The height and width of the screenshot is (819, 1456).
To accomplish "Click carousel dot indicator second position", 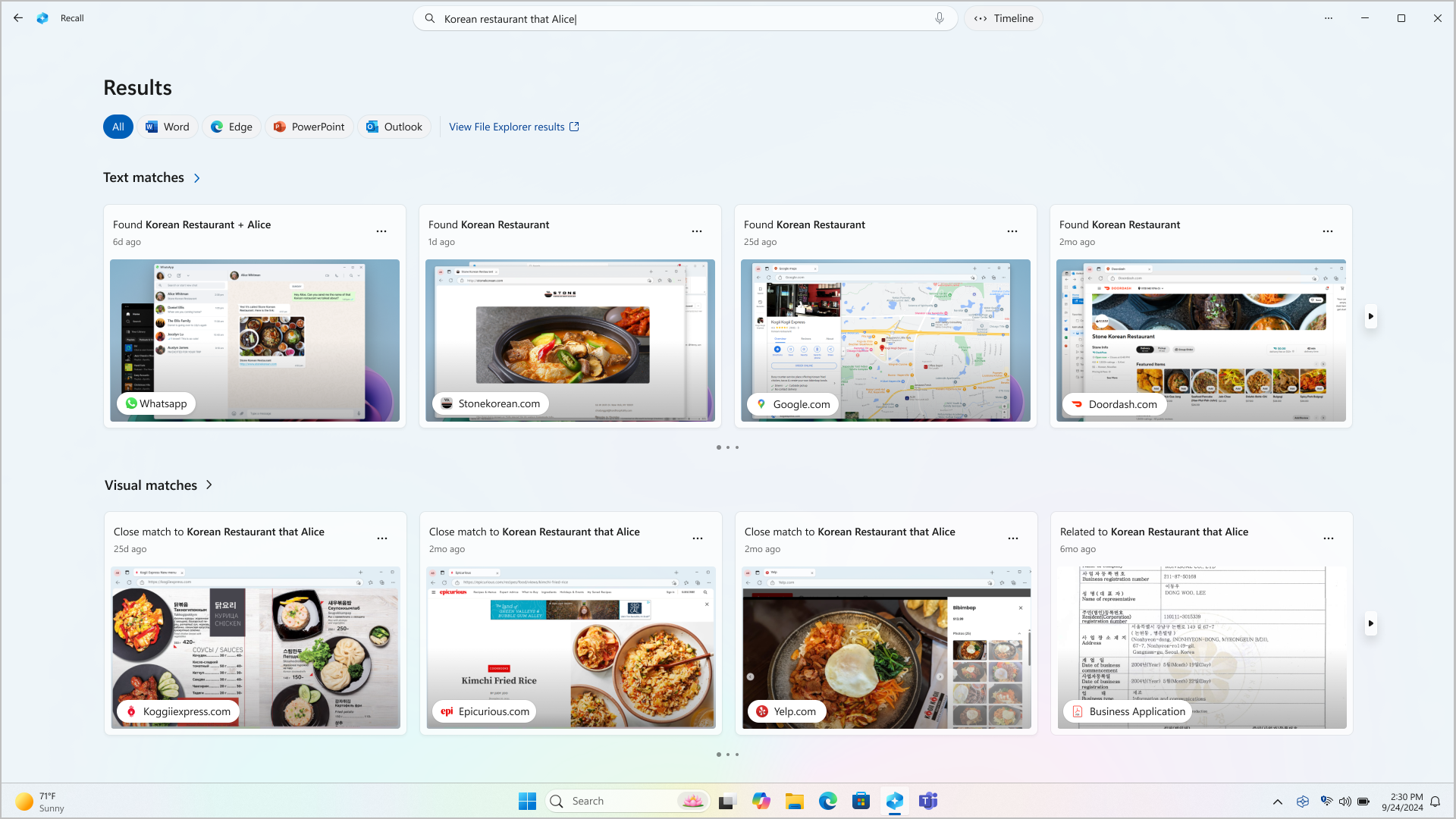I will pos(728,447).
